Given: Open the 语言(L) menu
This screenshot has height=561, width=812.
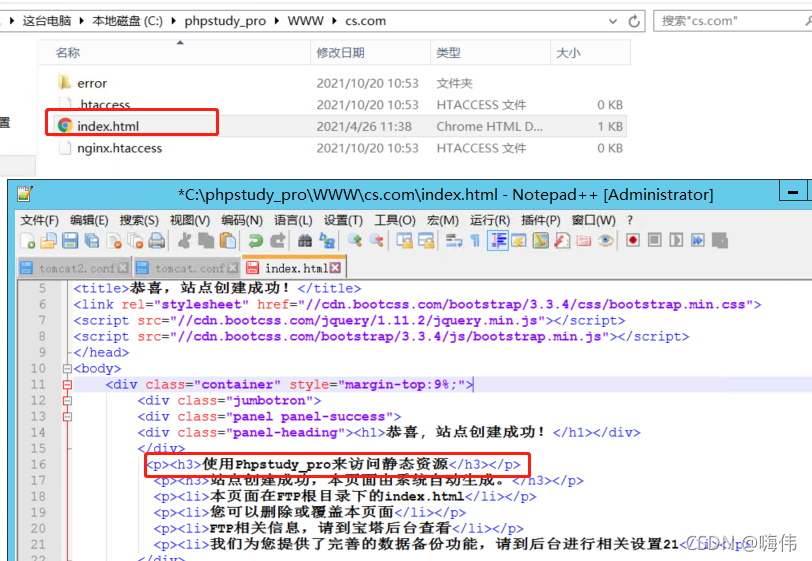Looking at the screenshot, I should (x=293, y=221).
